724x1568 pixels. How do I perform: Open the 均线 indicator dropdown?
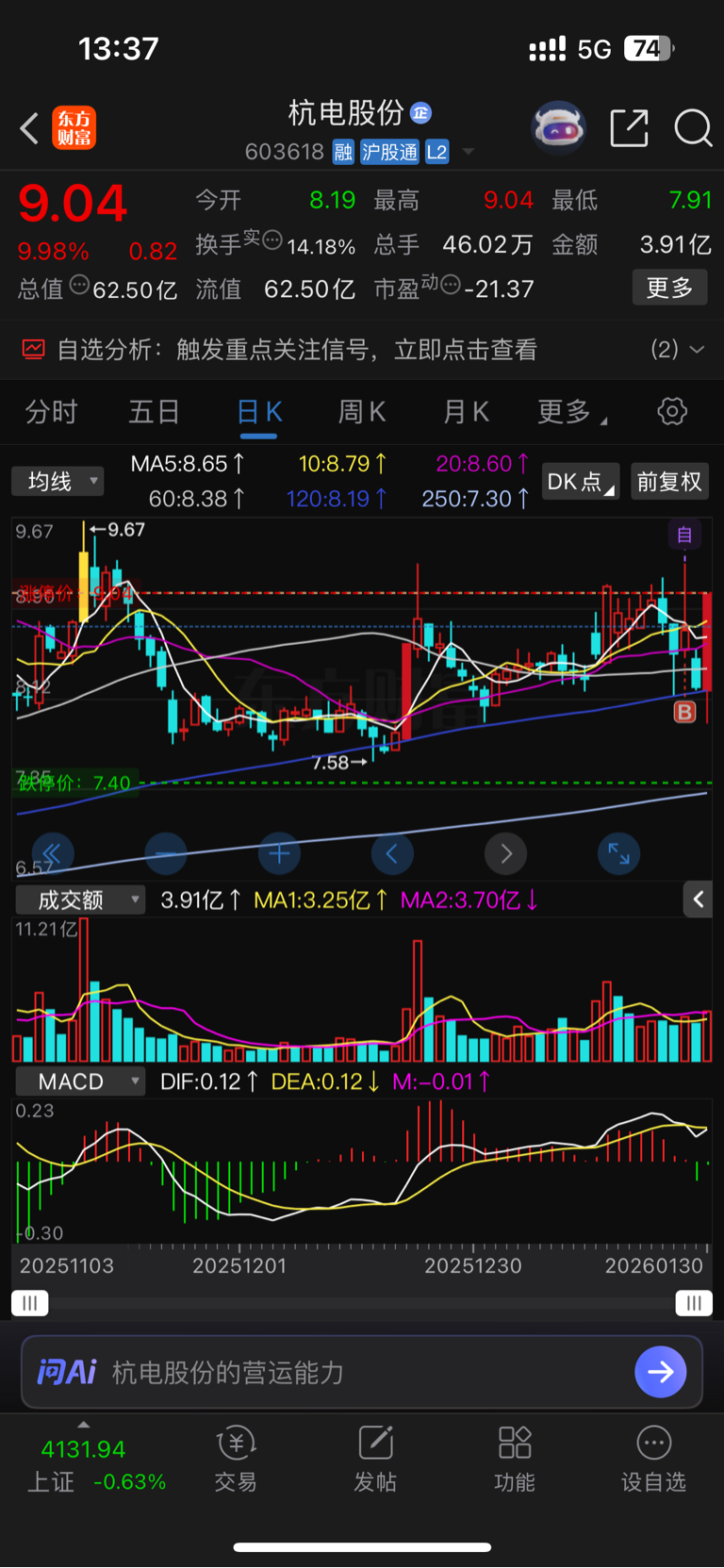tap(58, 482)
